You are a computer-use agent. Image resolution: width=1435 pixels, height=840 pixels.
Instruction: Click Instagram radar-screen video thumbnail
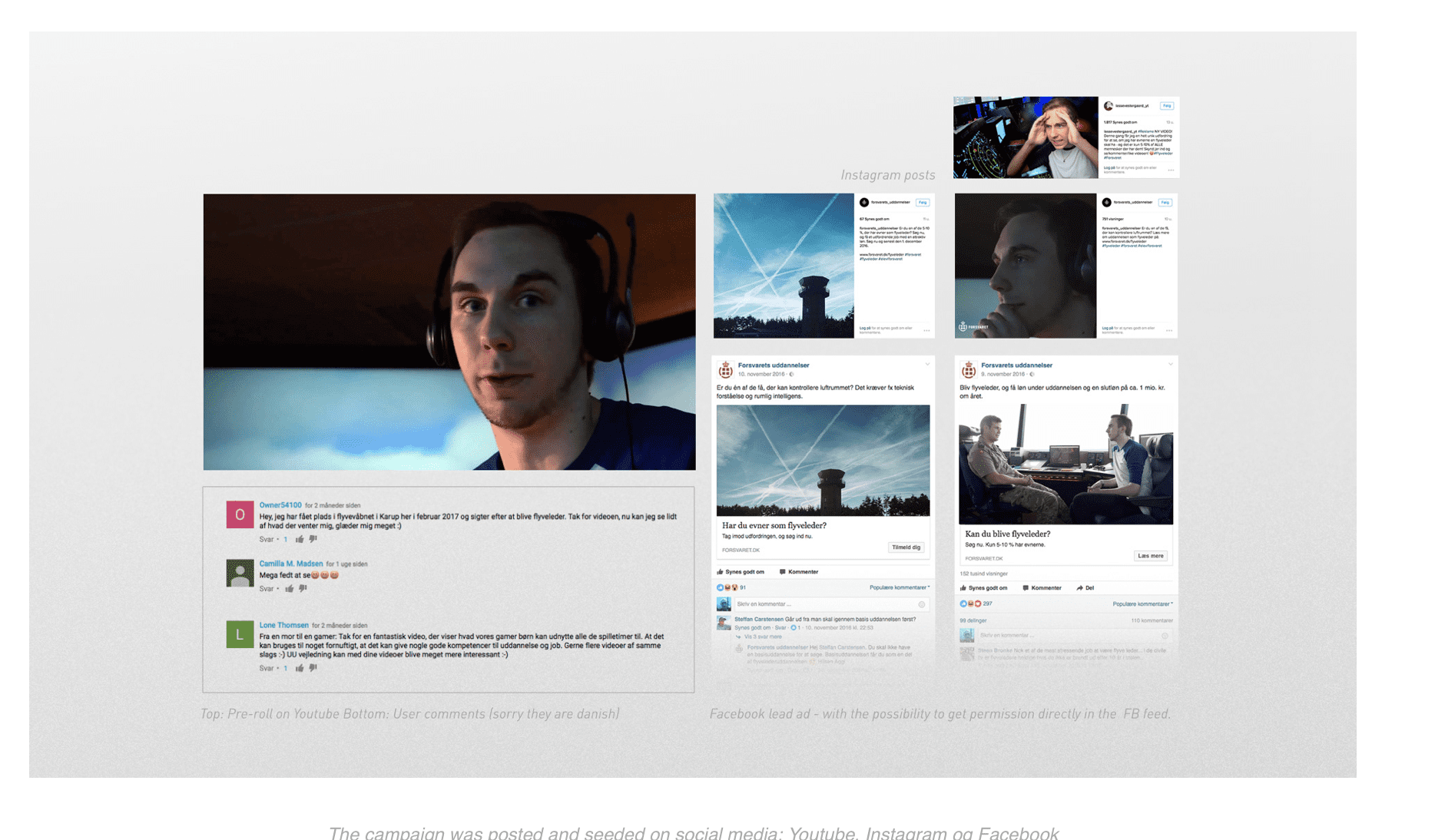click(x=1026, y=137)
